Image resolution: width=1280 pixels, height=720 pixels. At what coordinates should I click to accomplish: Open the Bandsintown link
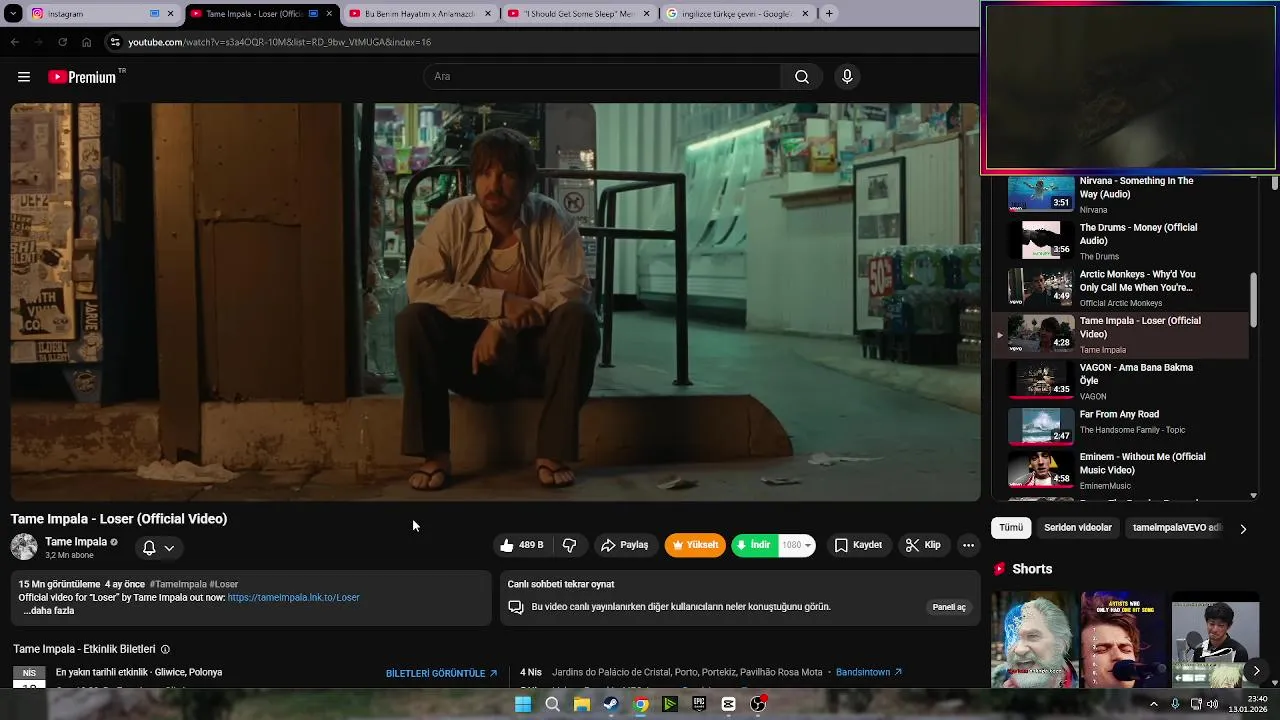pos(869,672)
